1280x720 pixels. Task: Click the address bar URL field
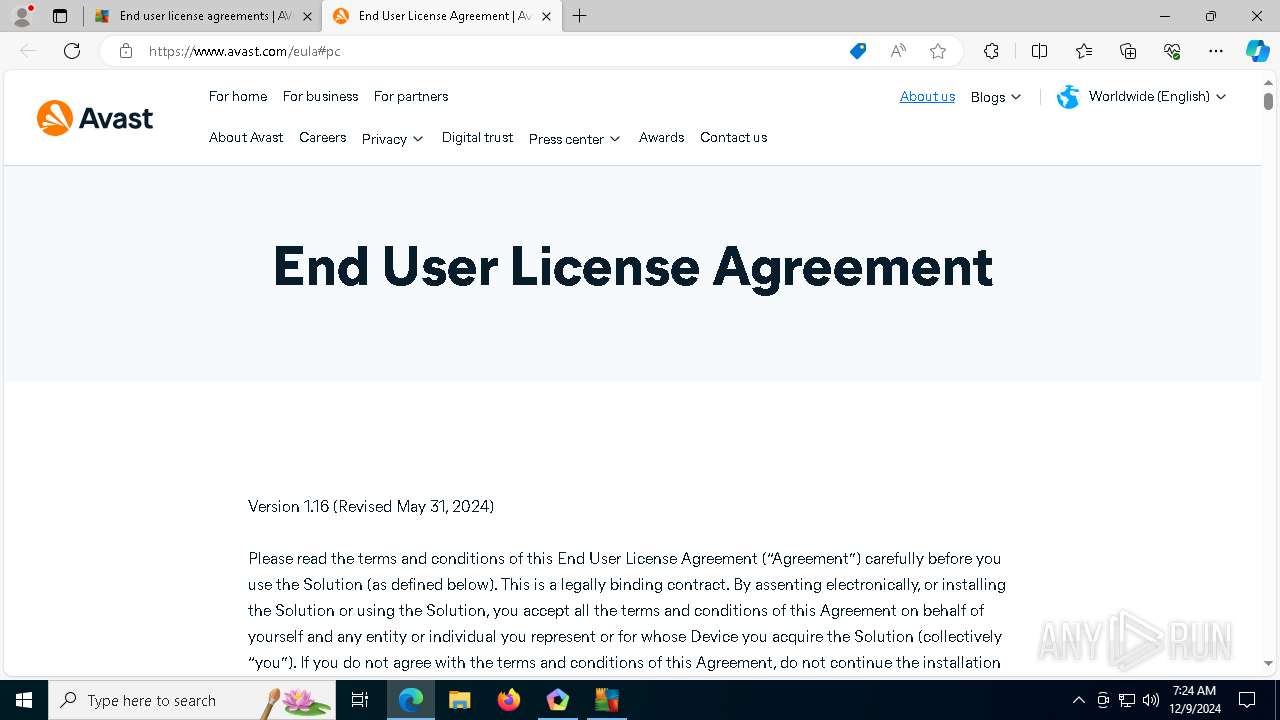tap(490, 51)
